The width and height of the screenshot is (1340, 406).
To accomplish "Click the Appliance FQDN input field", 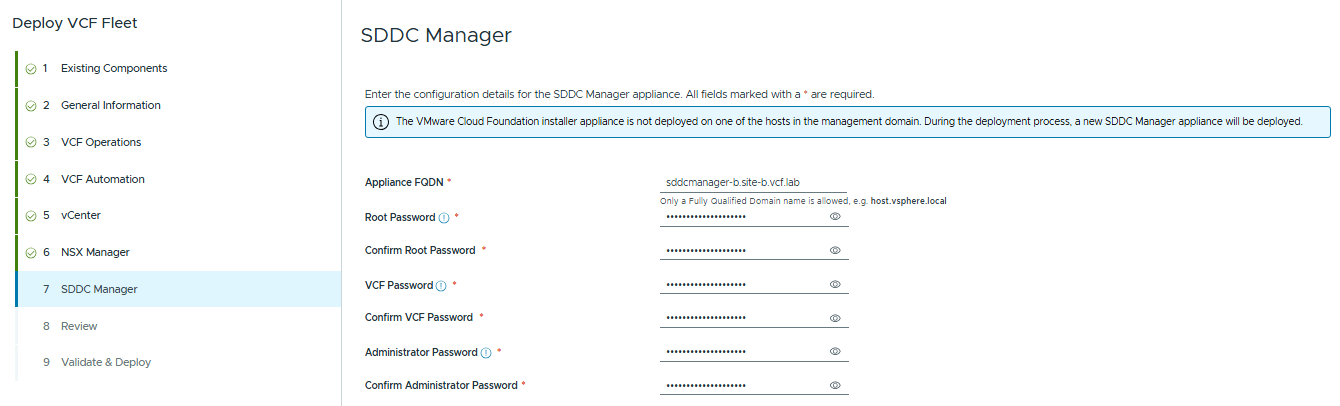I will point(752,183).
